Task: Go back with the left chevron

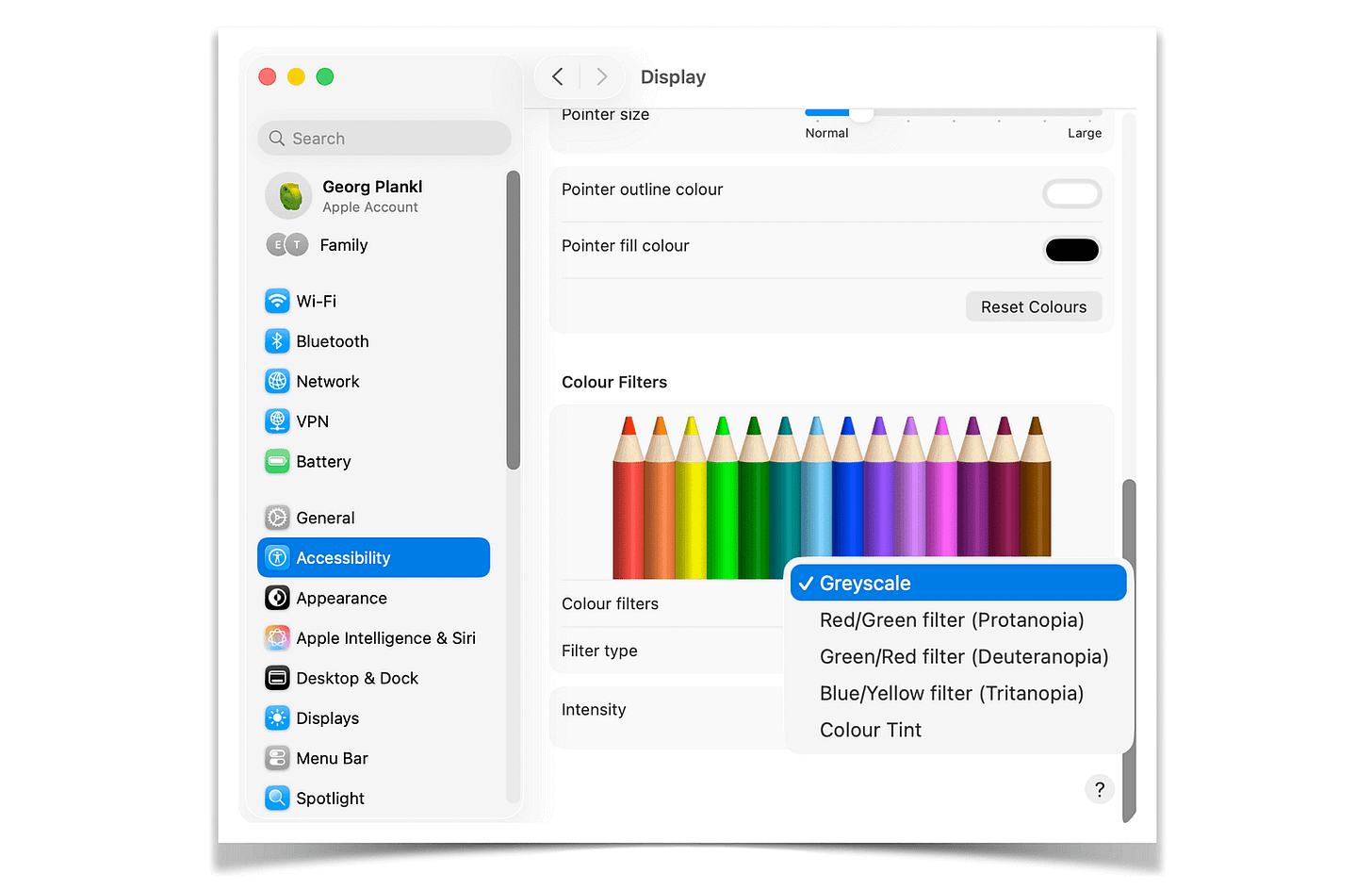Action: click(x=558, y=76)
